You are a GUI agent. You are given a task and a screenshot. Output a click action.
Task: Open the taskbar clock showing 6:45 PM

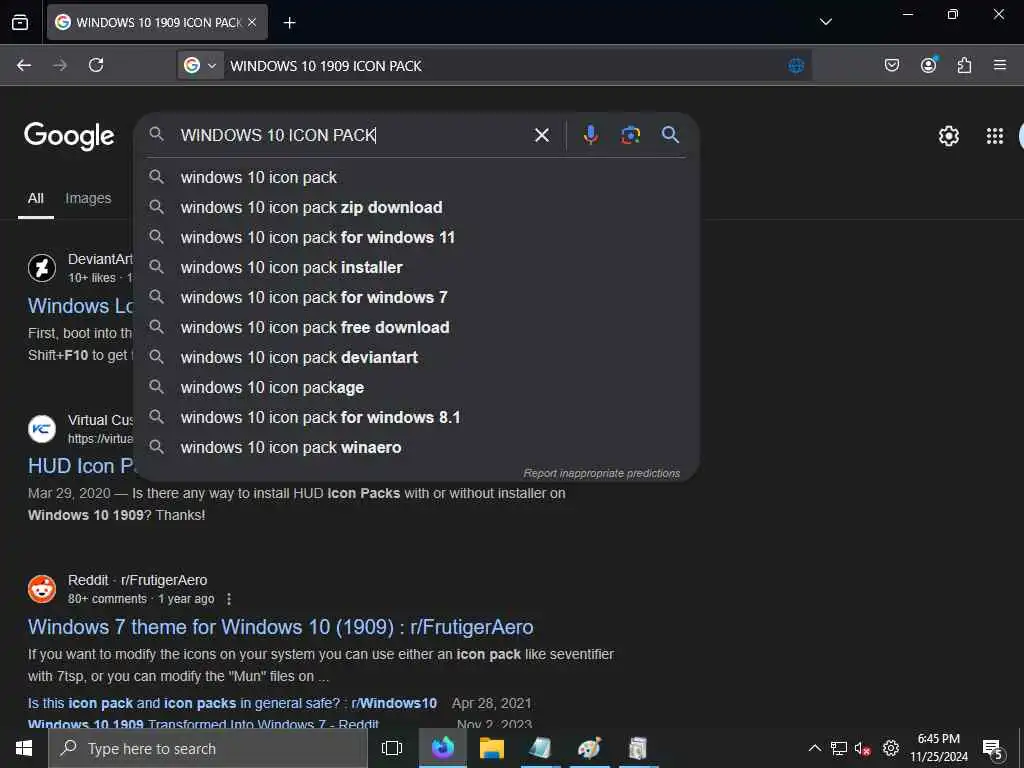coord(938,748)
